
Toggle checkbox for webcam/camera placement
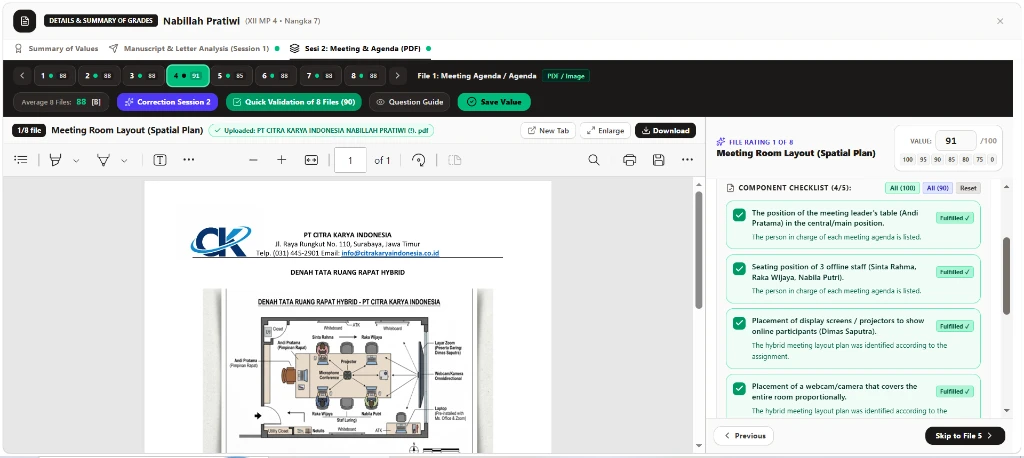pyautogui.click(x=739, y=389)
